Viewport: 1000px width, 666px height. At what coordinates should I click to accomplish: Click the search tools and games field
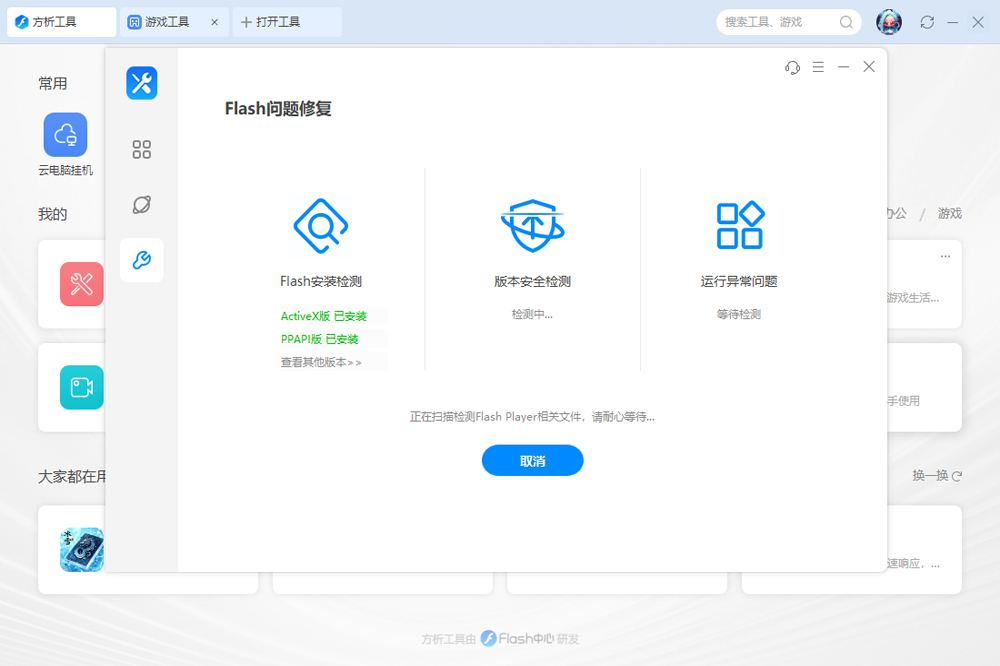[x=778, y=22]
